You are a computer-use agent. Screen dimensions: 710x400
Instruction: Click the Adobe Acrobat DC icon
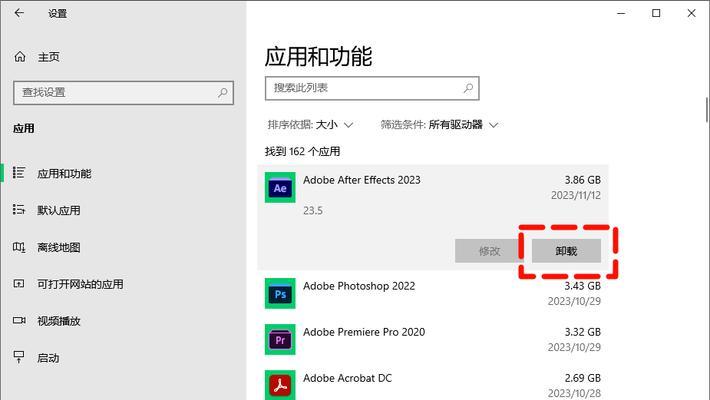point(280,385)
